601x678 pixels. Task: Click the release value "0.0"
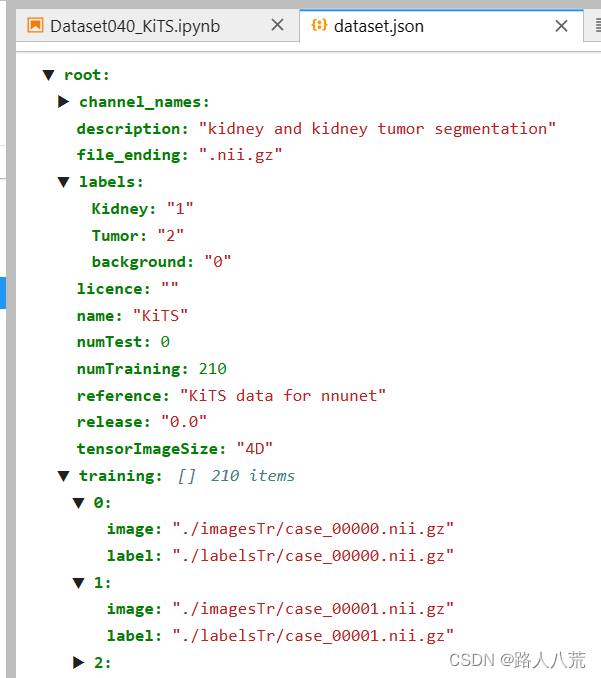(184, 422)
